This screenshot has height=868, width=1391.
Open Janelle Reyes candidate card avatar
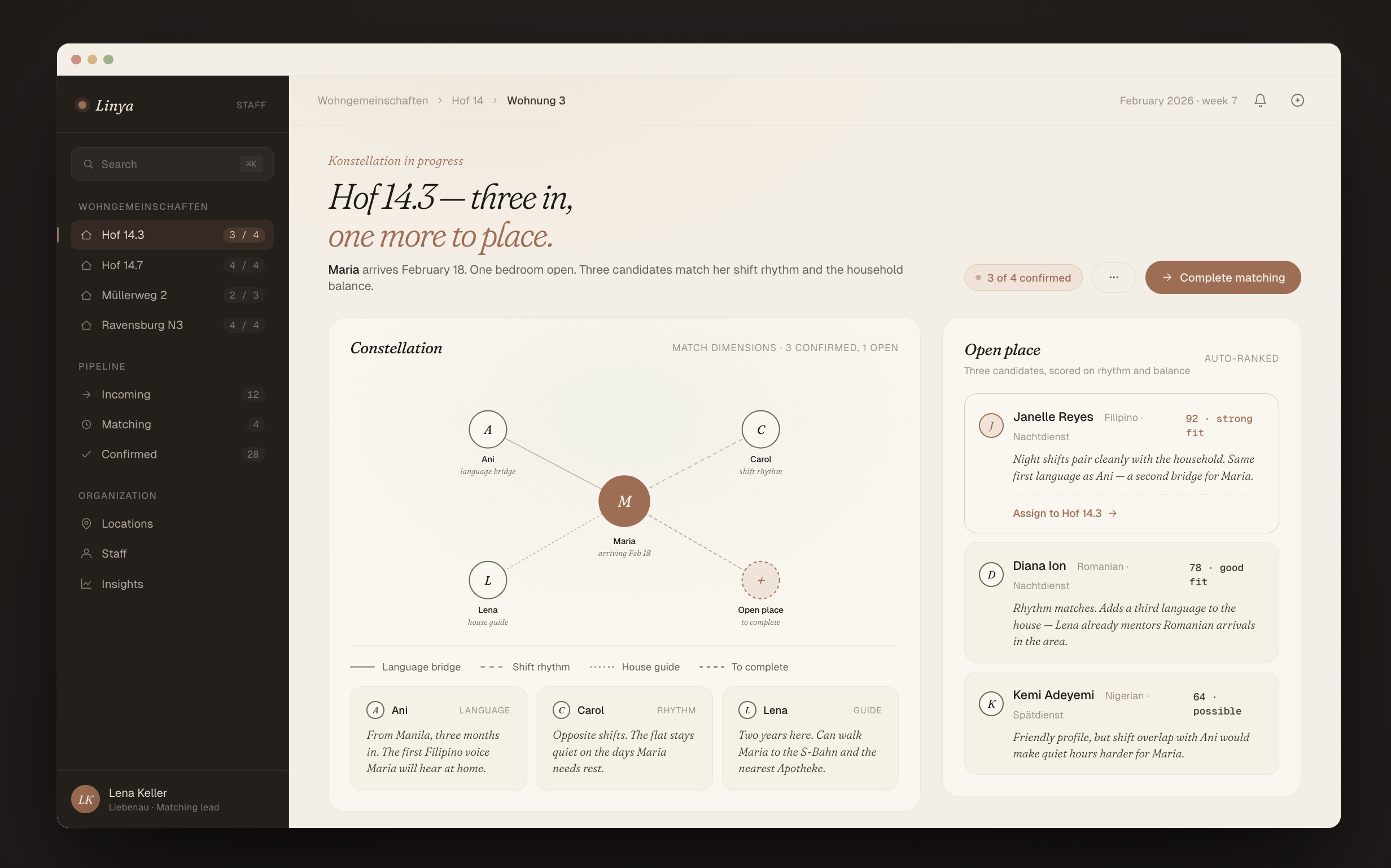(991, 426)
